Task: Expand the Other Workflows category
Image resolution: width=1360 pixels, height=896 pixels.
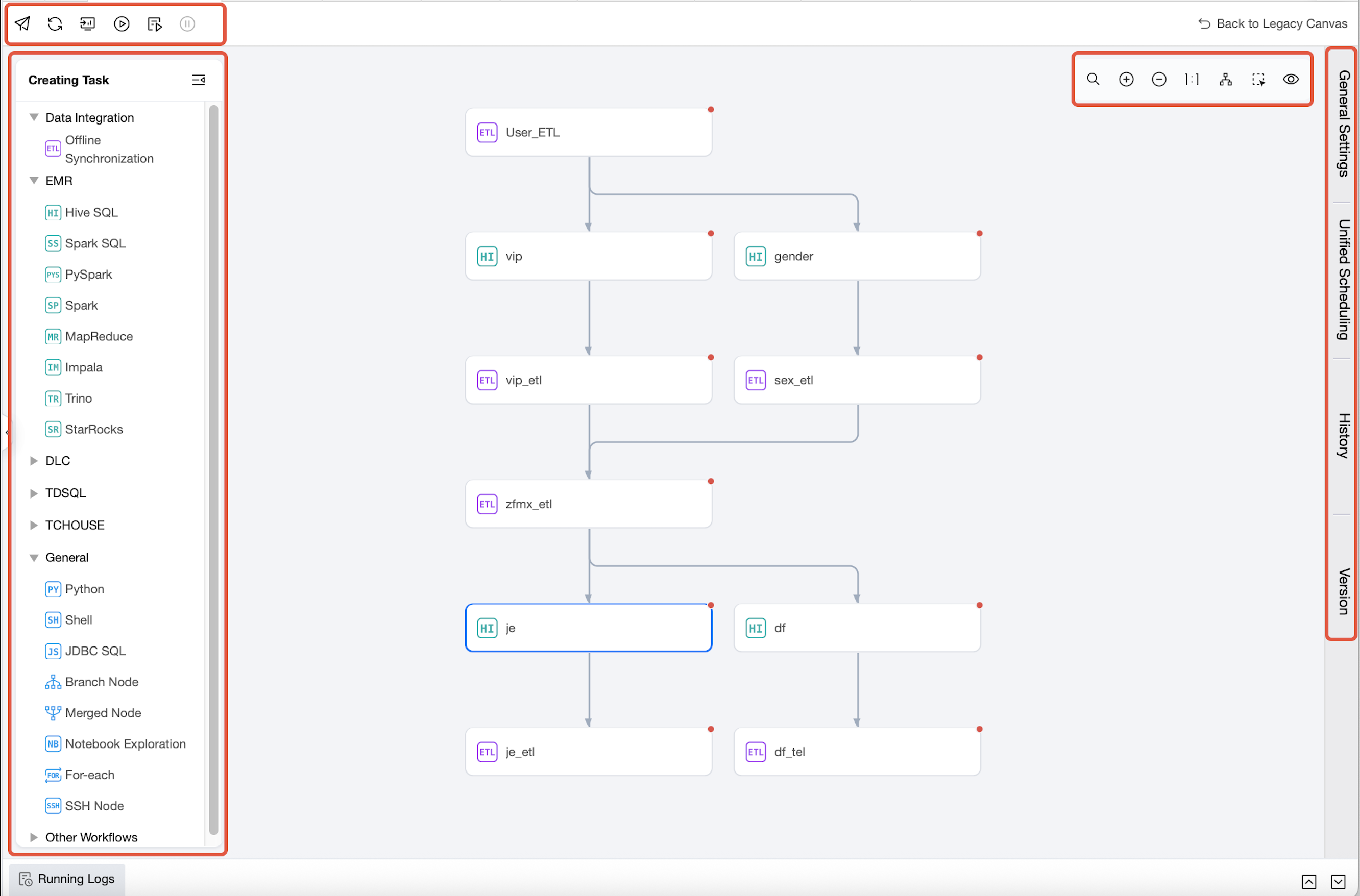Action: (x=34, y=837)
